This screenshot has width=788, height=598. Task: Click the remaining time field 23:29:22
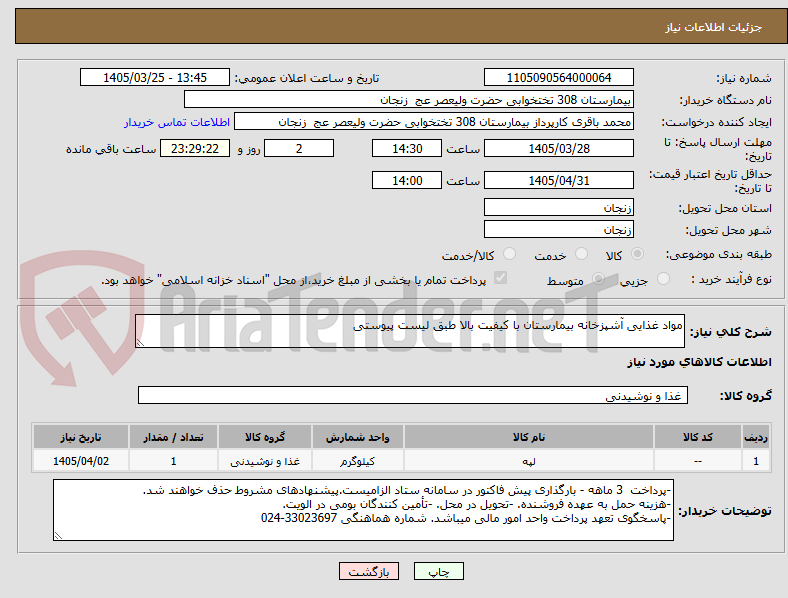(195, 149)
